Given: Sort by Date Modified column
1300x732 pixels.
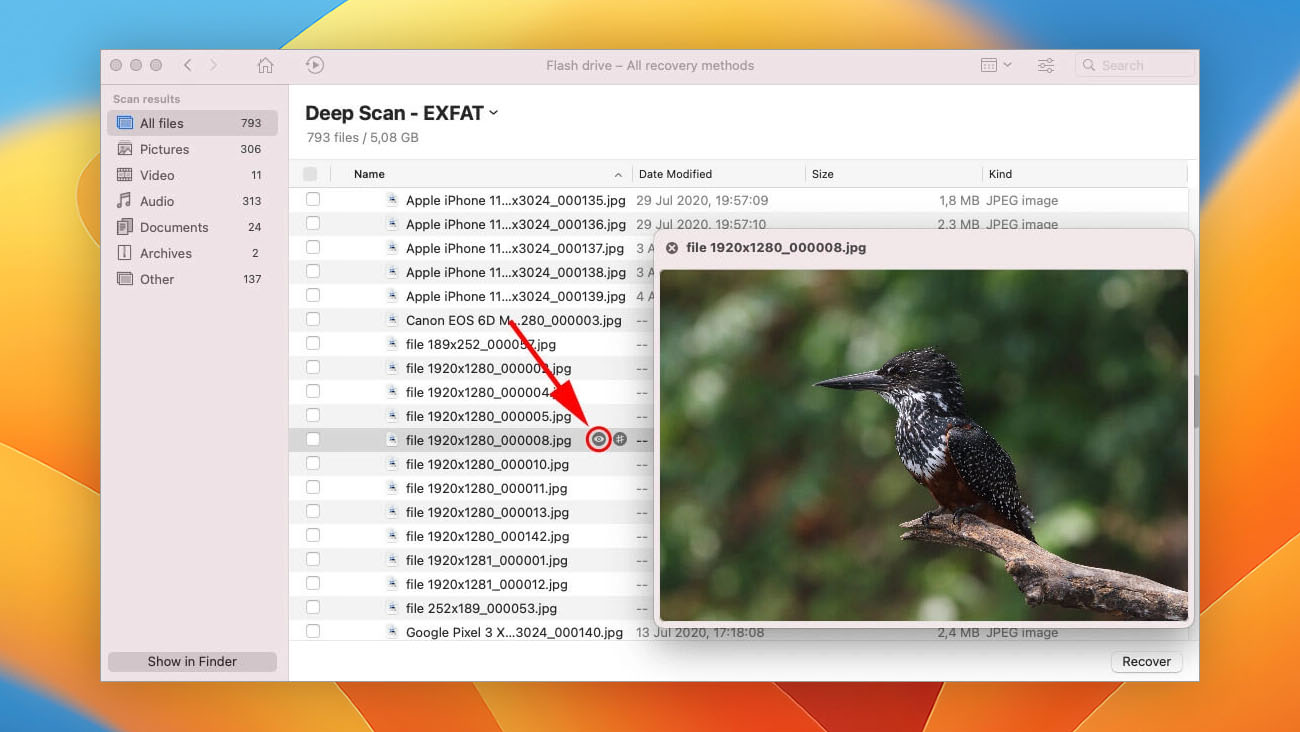Looking at the screenshot, I should (675, 174).
